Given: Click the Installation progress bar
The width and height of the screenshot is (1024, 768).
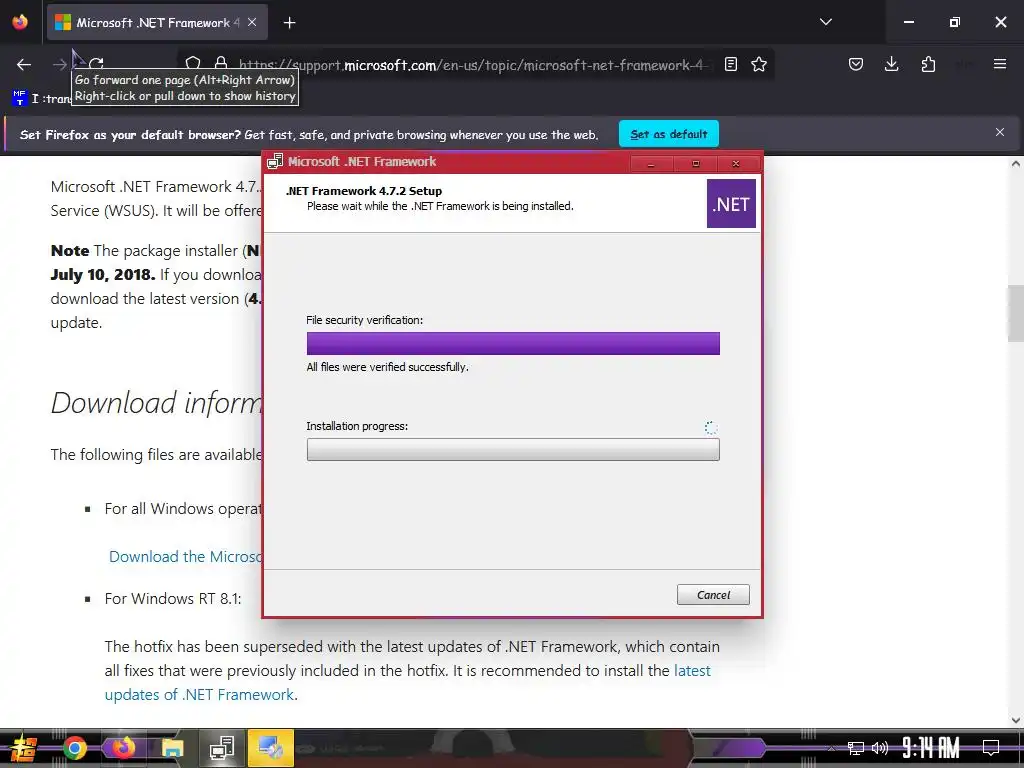Looking at the screenshot, I should pyautogui.click(x=513, y=450).
